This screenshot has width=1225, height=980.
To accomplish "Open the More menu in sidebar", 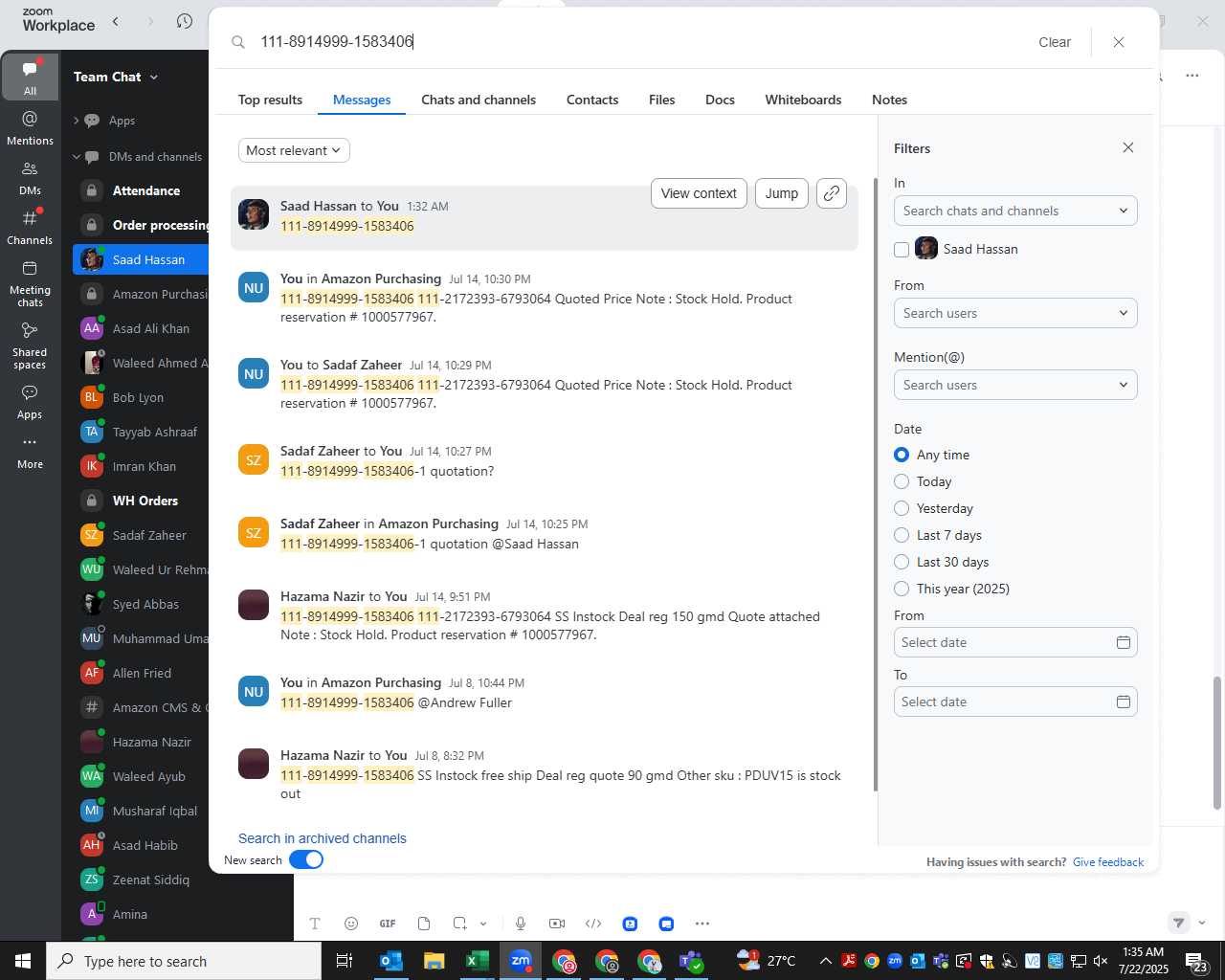I will pos(30,452).
